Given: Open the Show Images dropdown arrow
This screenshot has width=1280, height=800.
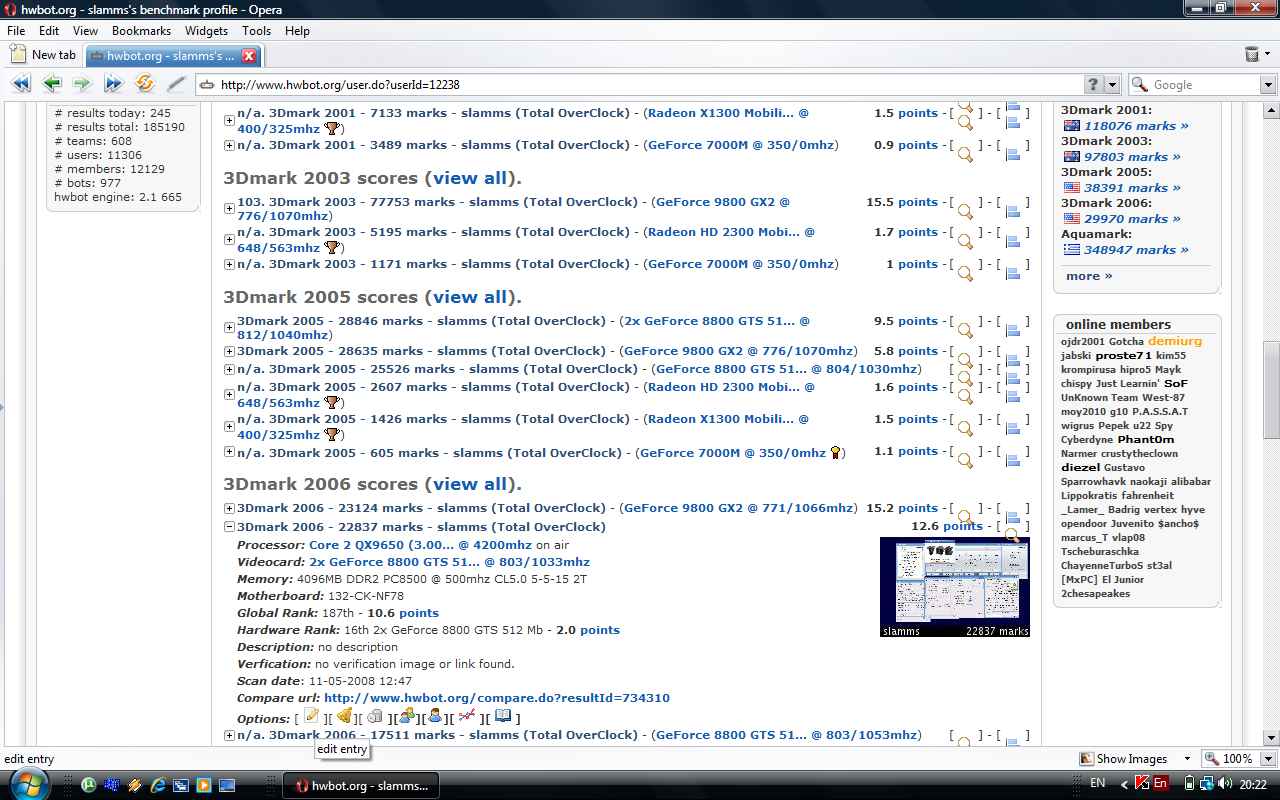Looking at the screenshot, I should (x=1187, y=759).
